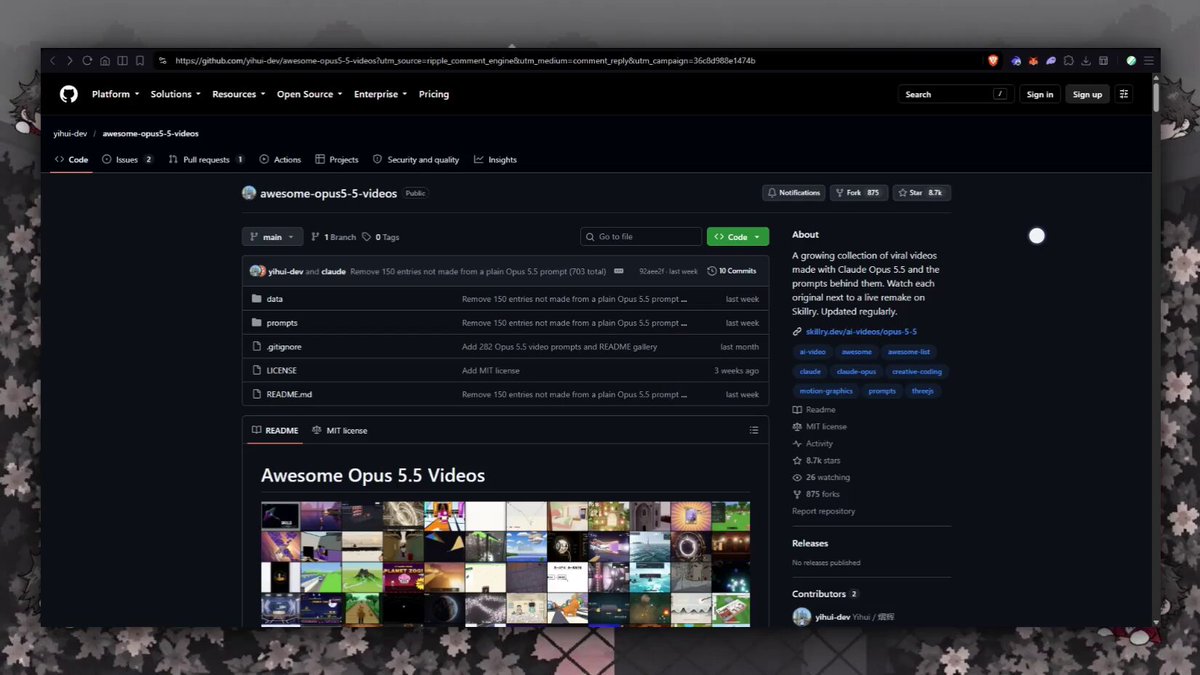Select the Code tab
Screen dimensions: 1200x675
pyautogui.click(x=71, y=160)
